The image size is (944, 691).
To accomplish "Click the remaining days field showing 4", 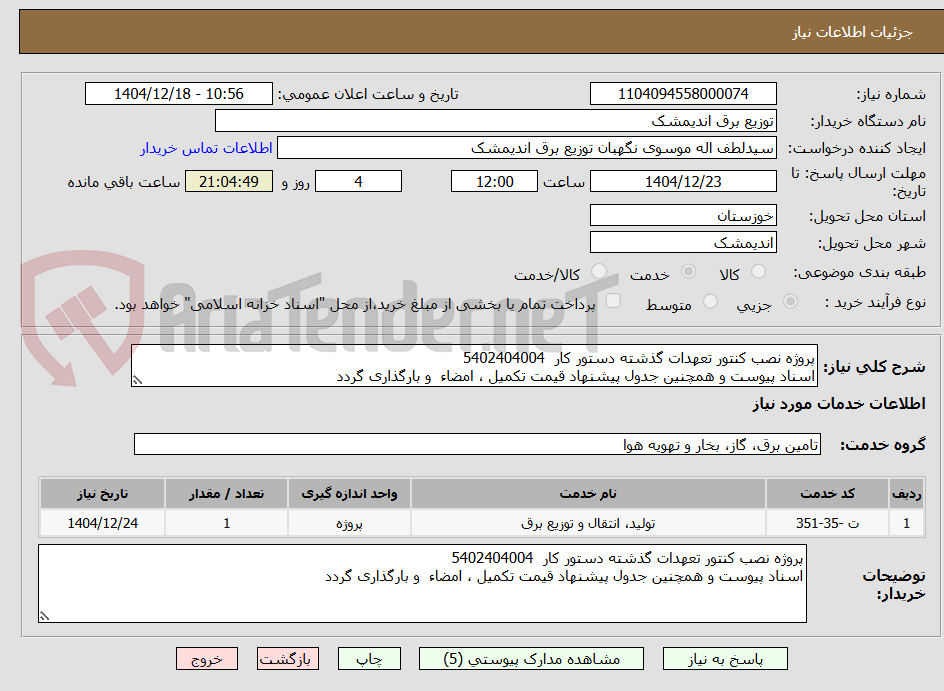I will 358,181.
